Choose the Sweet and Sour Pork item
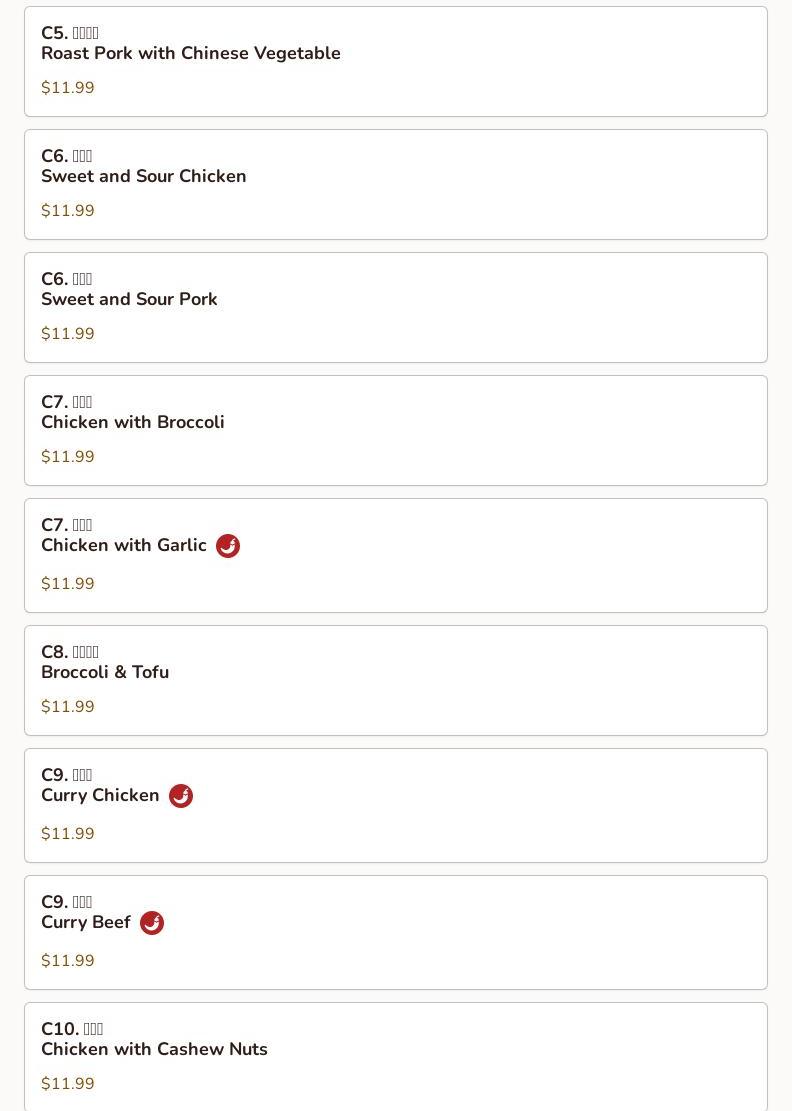This screenshot has width=792, height=1111. tap(396, 308)
